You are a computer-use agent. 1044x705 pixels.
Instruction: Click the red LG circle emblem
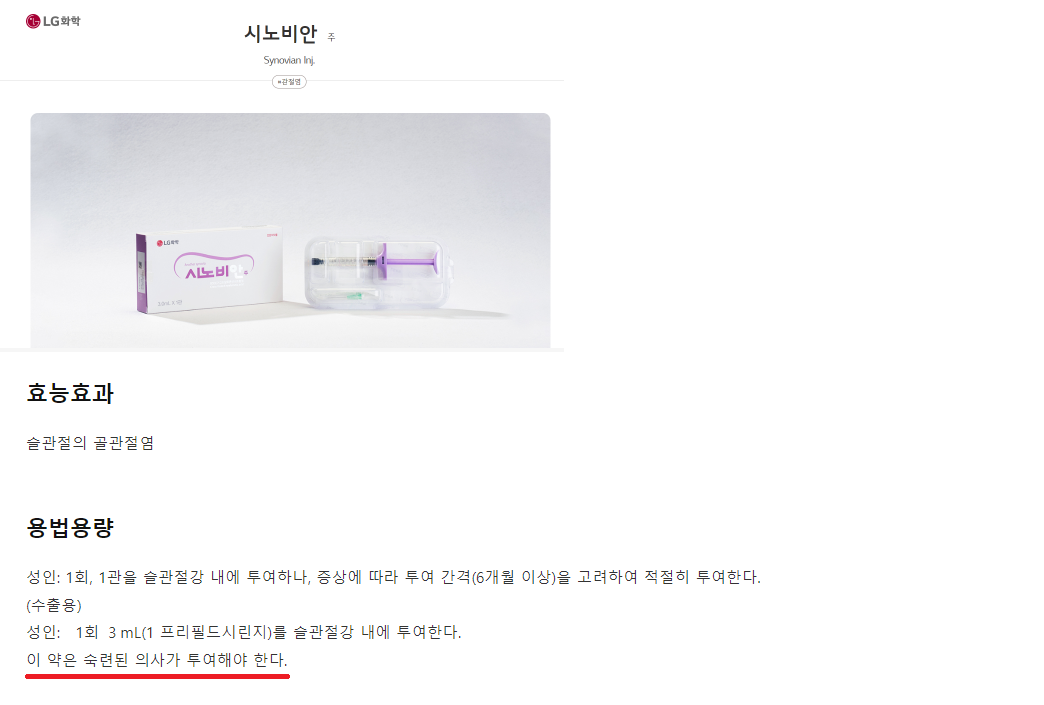(x=33, y=21)
